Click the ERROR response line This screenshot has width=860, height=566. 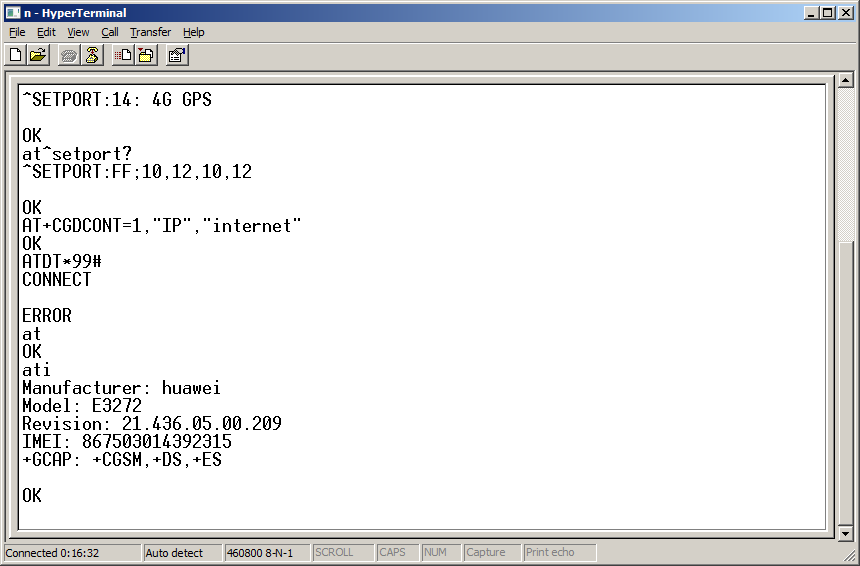tap(47, 316)
